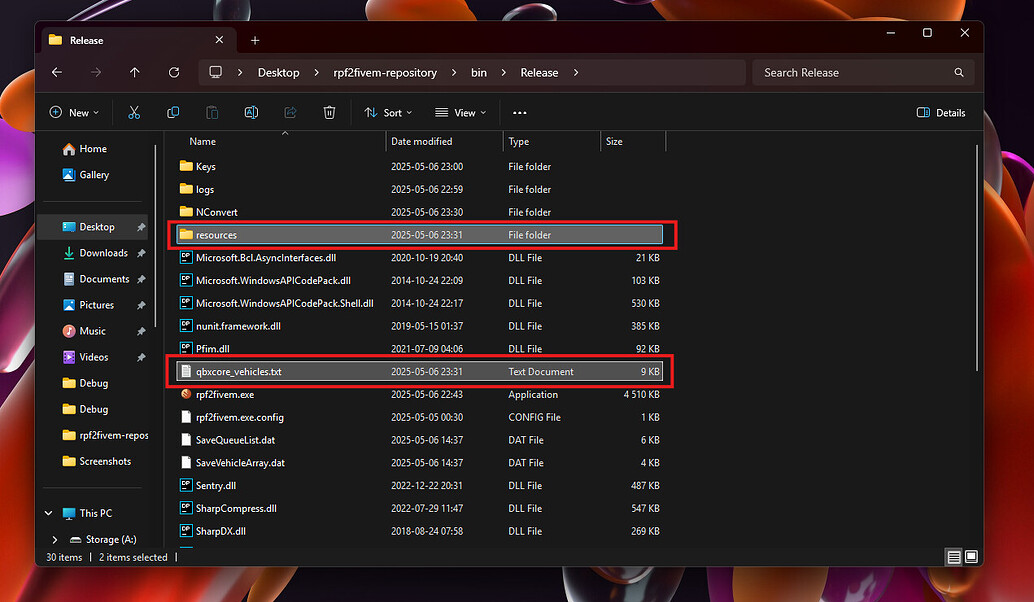Open the View options dropdown
Screen dimensions: 1034x602
click(460, 112)
